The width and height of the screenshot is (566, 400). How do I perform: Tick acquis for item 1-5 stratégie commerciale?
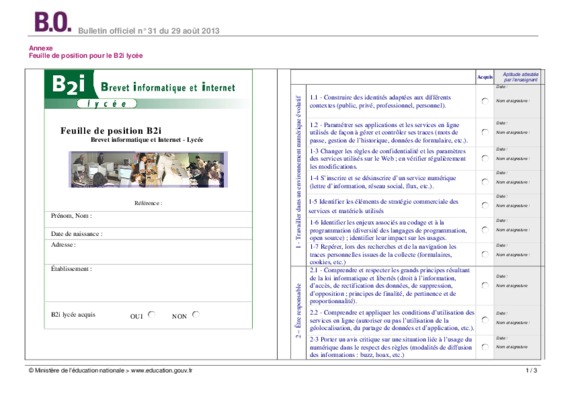coord(485,205)
